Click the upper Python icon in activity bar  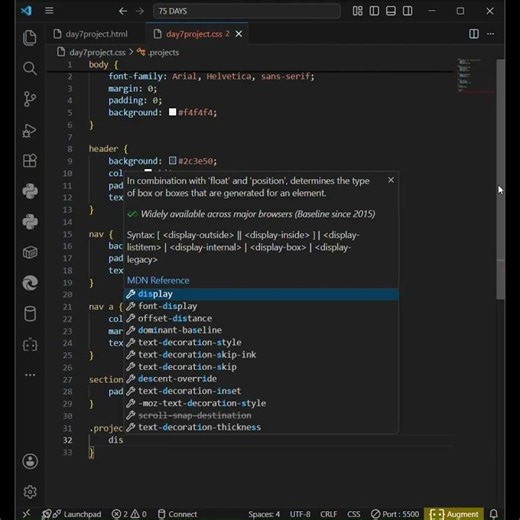30,191
